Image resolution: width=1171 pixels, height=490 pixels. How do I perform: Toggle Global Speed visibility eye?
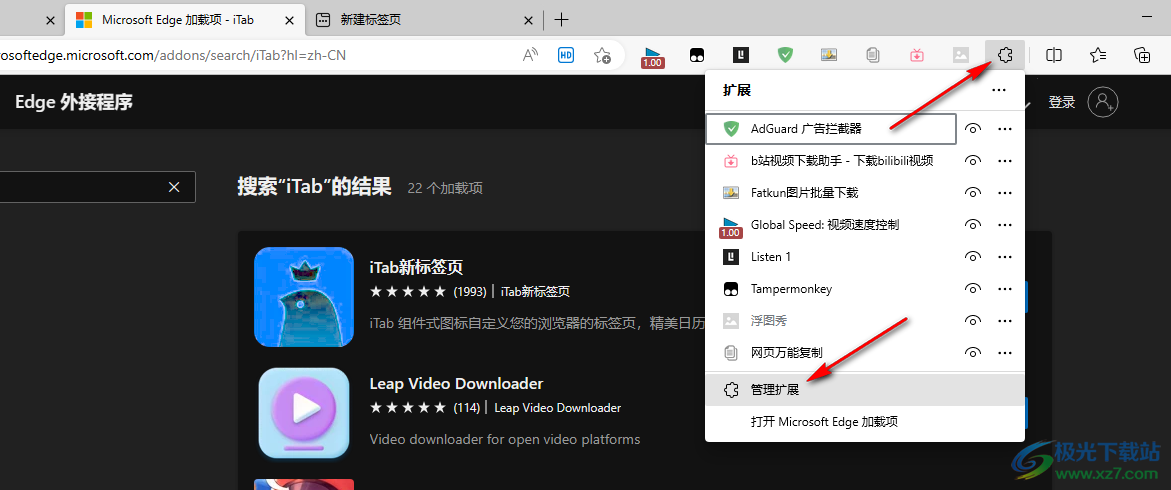click(972, 225)
